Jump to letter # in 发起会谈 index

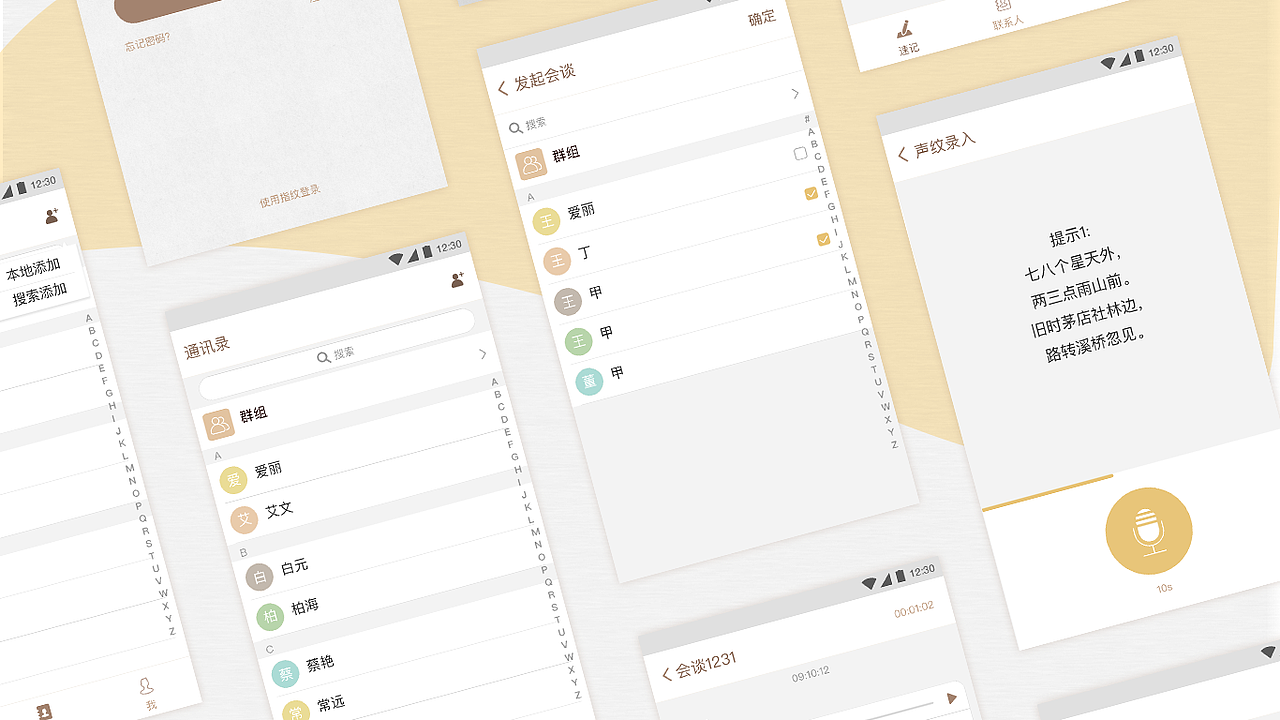[x=807, y=120]
